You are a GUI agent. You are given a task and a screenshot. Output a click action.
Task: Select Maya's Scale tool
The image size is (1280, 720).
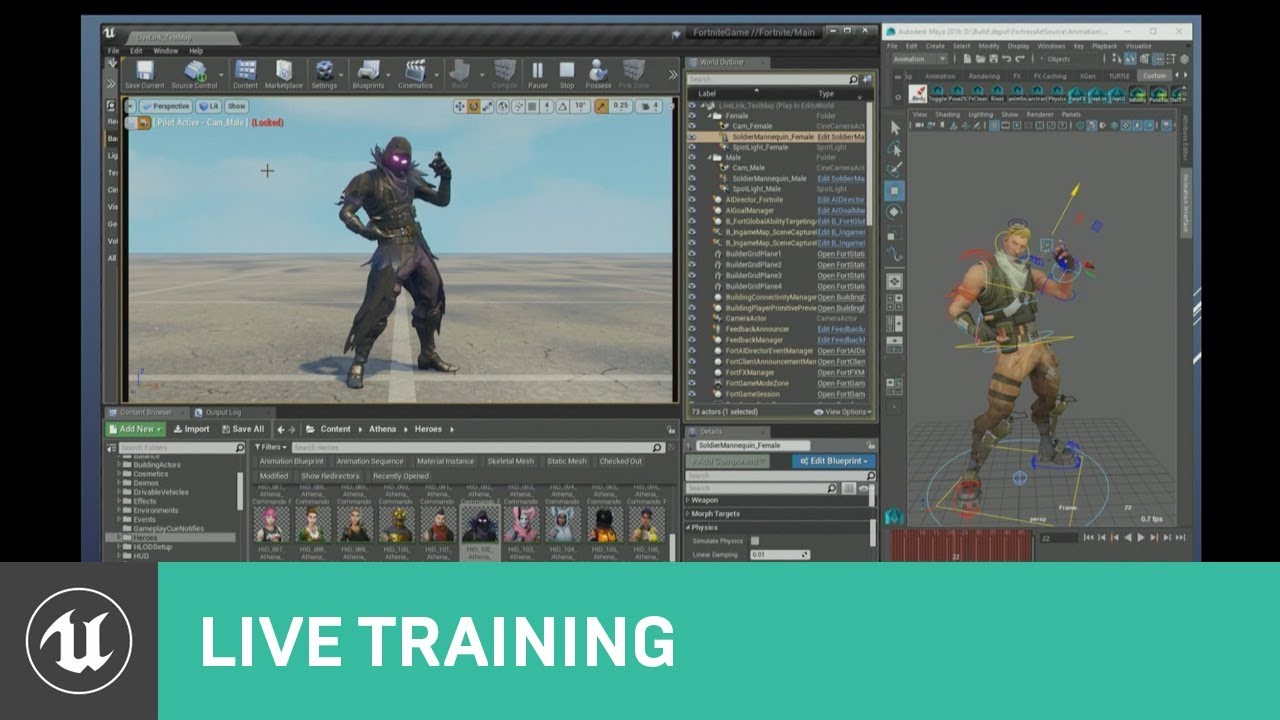click(895, 233)
